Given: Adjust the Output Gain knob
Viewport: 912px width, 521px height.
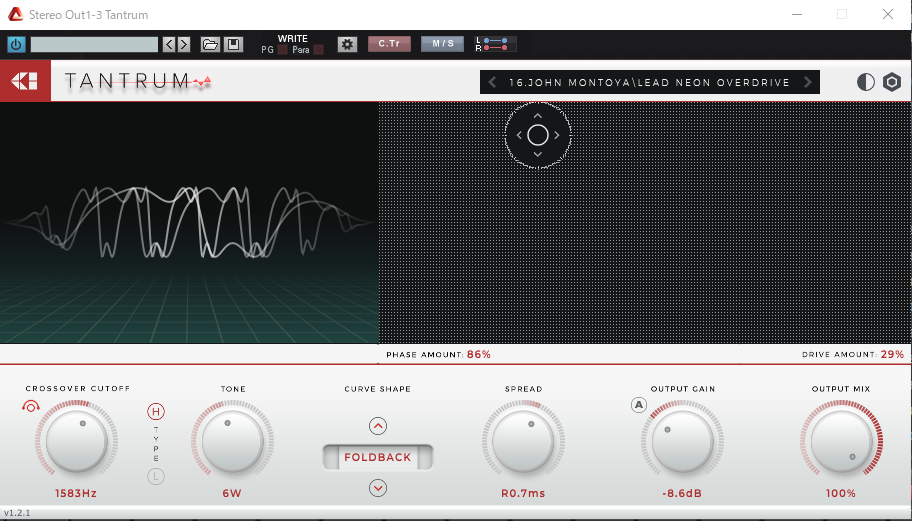Looking at the screenshot, I should (682, 441).
